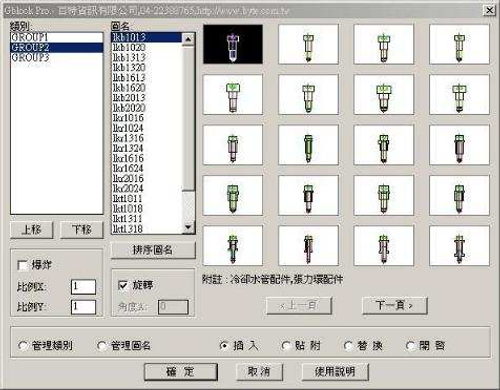Screen dimensions: 500x390
Task: Select lkb2020 in the 圖名 list
Action: pos(147,108)
